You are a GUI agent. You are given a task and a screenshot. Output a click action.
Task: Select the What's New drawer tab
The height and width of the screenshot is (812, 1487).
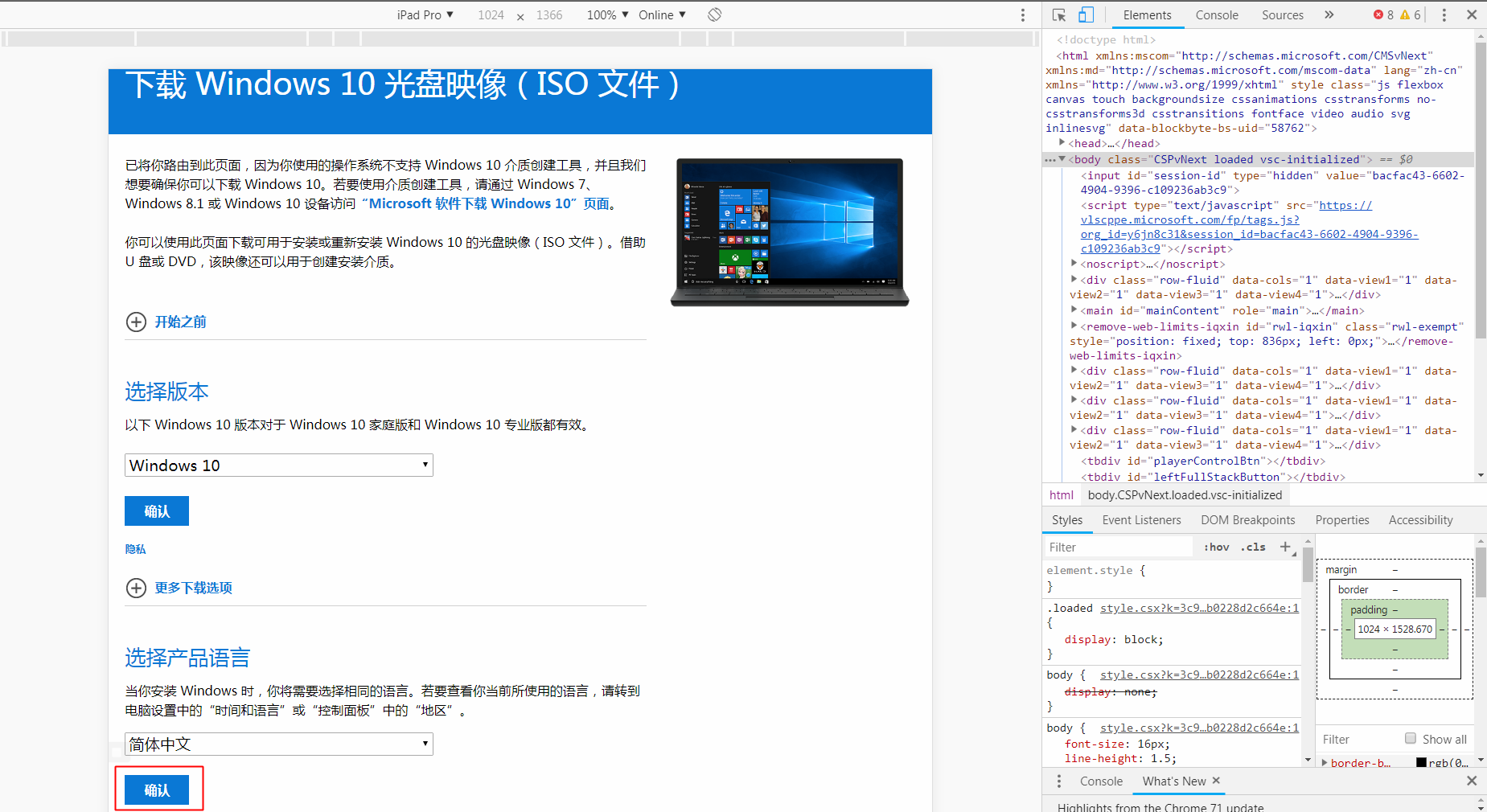click(1174, 781)
